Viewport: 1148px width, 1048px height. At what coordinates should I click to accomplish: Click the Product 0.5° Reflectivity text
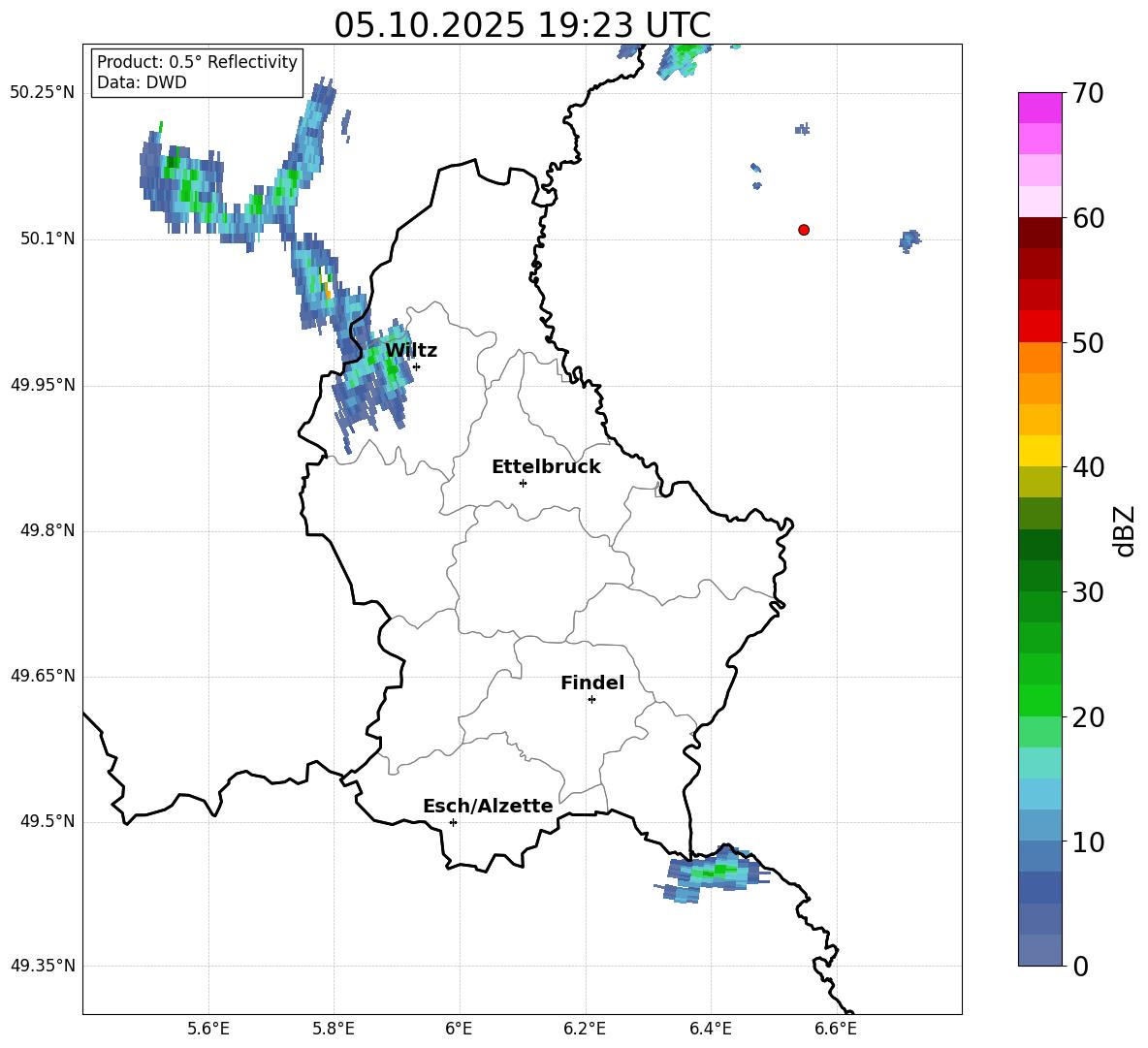click(197, 62)
